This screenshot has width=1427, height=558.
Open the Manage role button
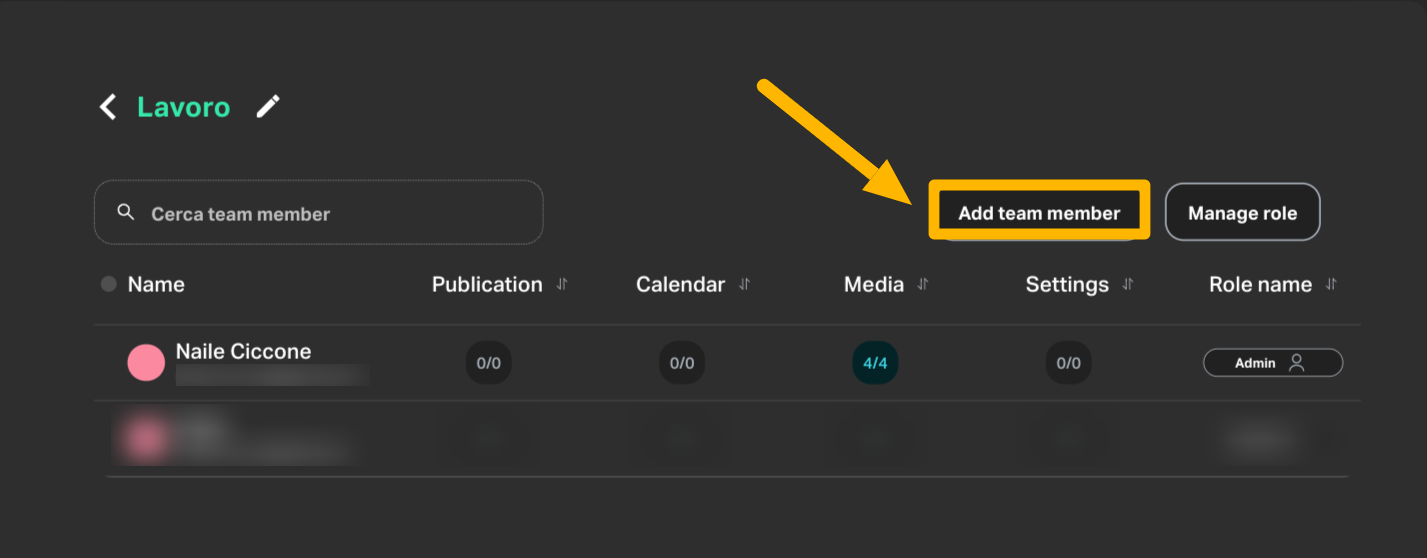[1242, 213]
